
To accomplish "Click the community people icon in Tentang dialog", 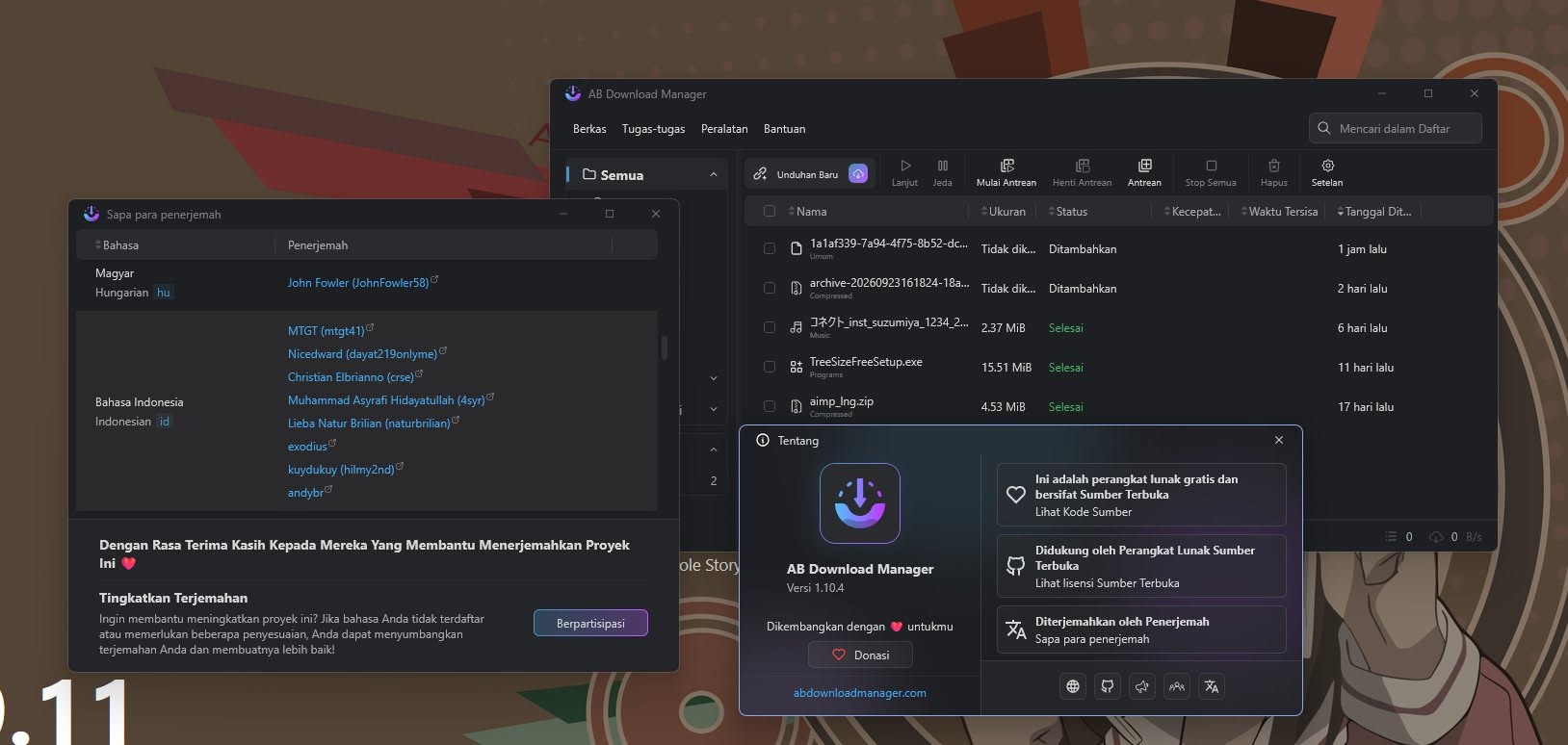I will 1177,686.
